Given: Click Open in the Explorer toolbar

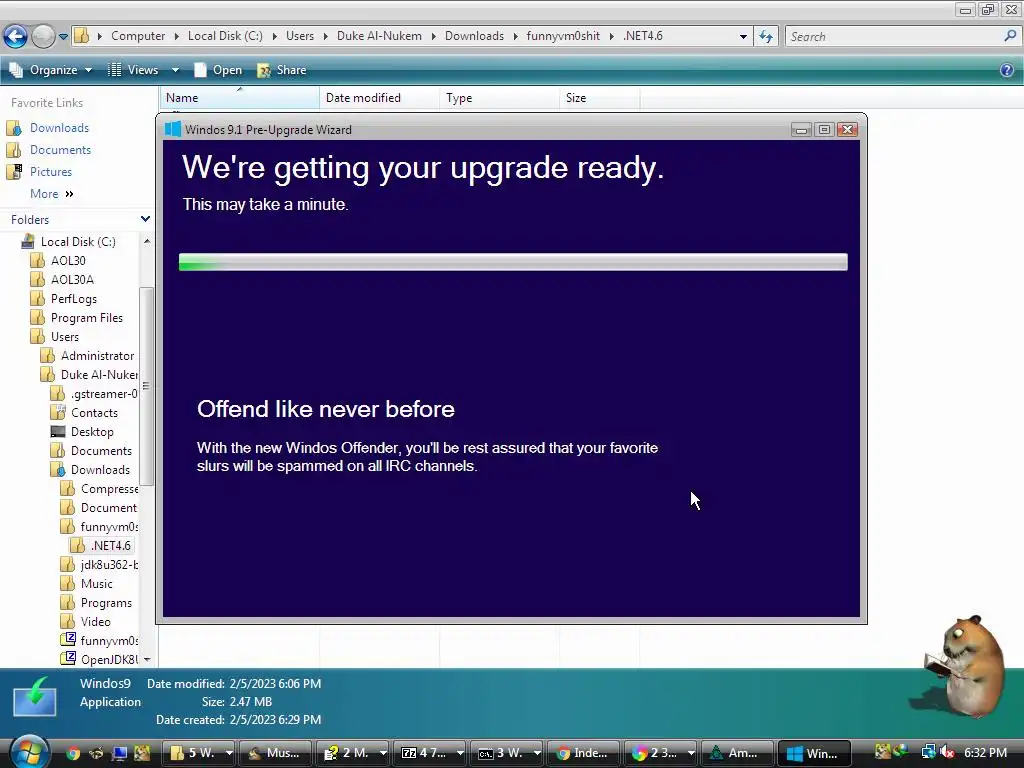Looking at the screenshot, I should coord(218,70).
